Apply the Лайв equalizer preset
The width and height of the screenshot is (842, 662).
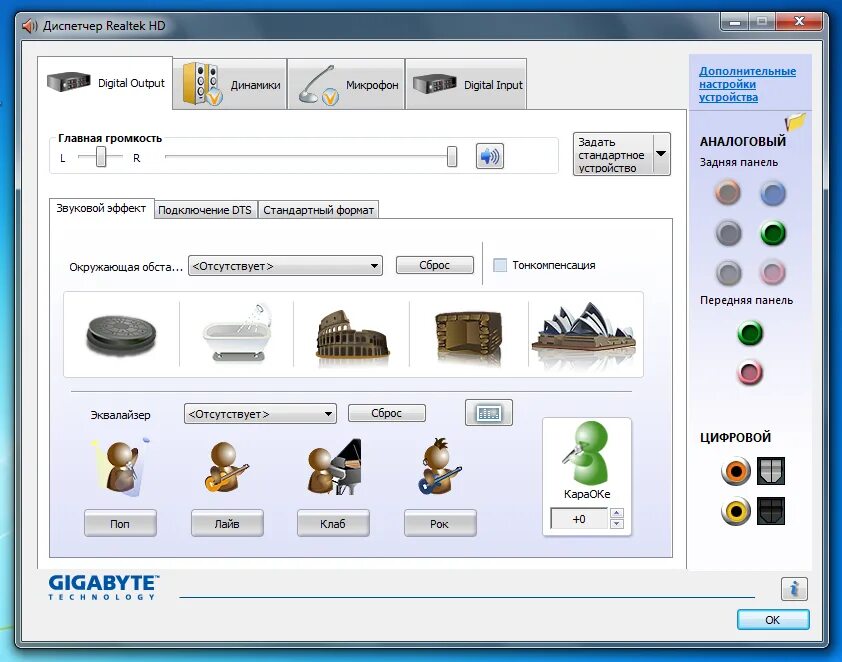[x=227, y=523]
